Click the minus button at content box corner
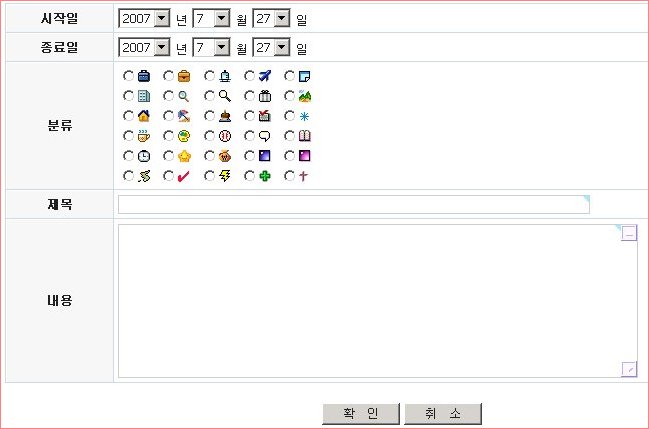 click(x=629, y=234)
